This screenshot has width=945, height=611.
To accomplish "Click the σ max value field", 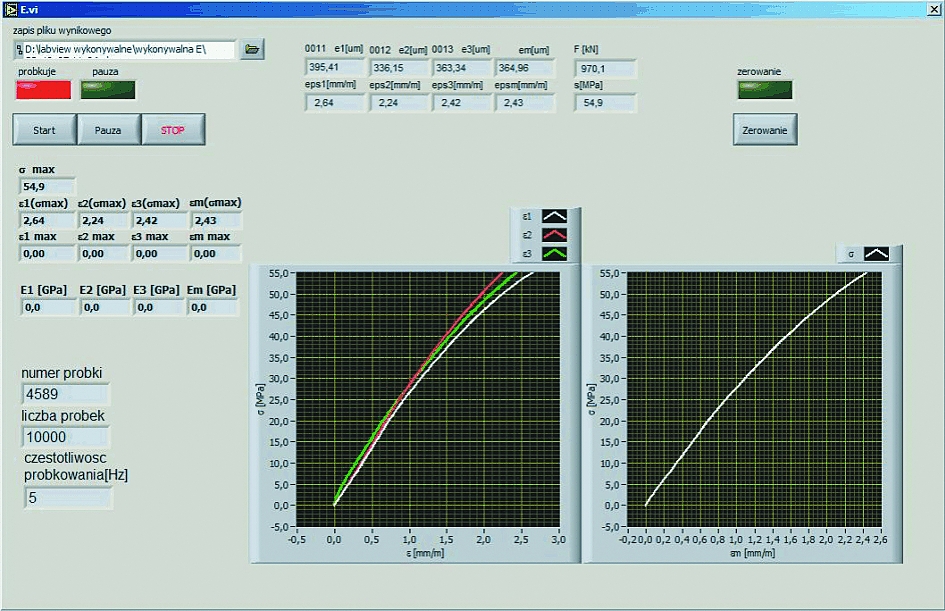I will (47, 186).
